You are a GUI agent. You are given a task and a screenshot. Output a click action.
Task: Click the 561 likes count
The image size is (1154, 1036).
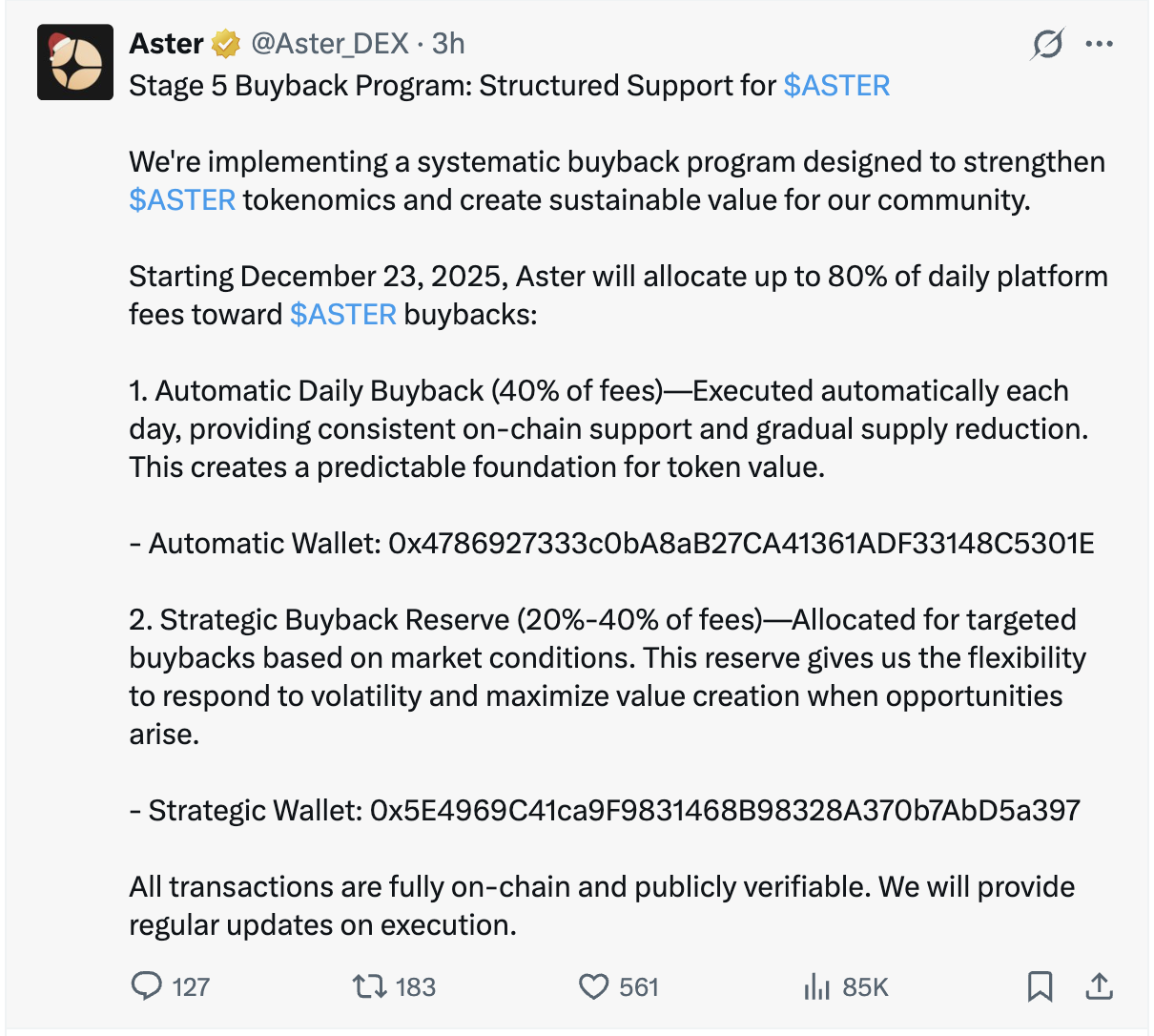[638, 986]
